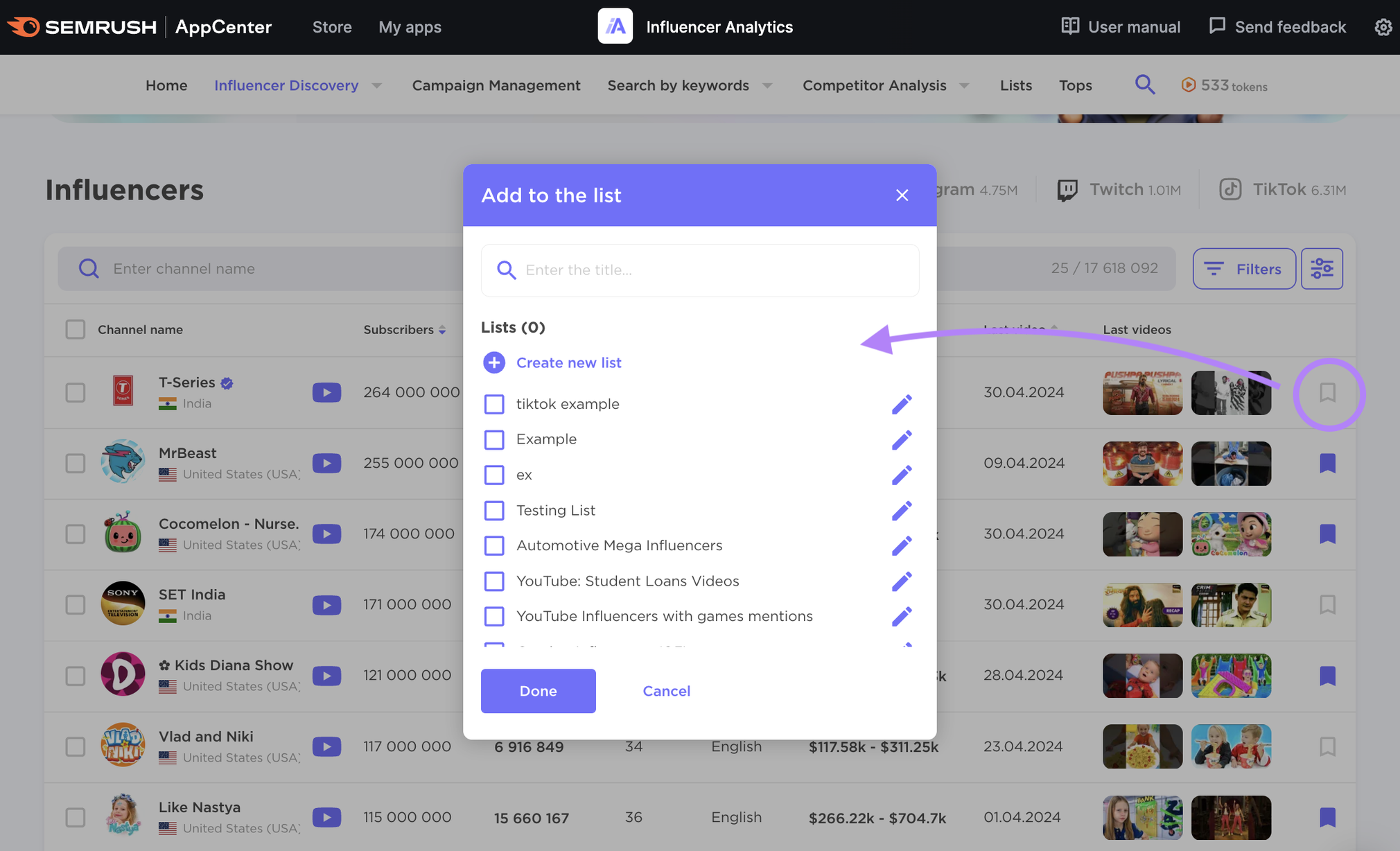Select the Twitch platform icon
Screen dimensions: 1400x851
(1067, 189)
